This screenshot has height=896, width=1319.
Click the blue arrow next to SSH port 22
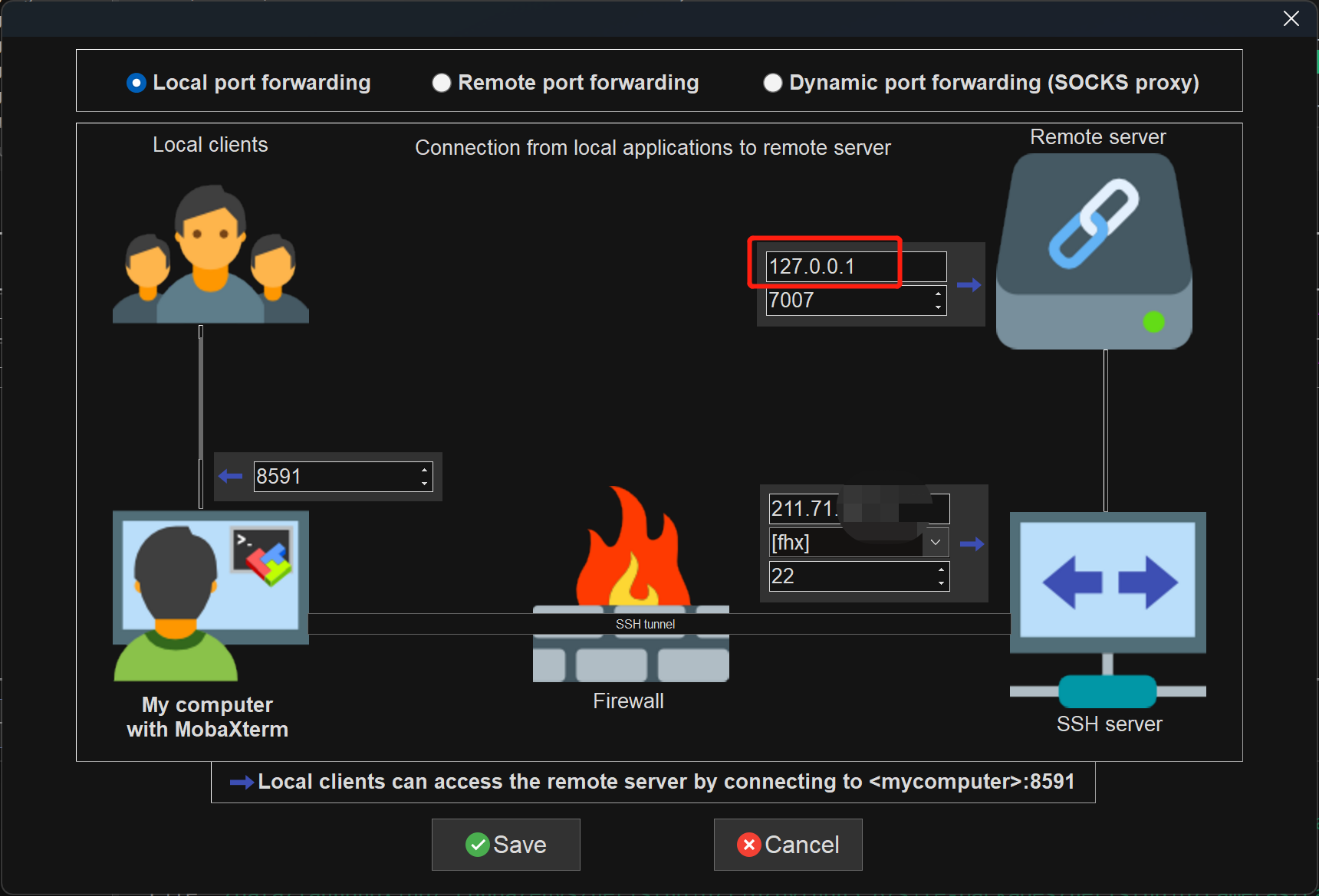[972, 544]
